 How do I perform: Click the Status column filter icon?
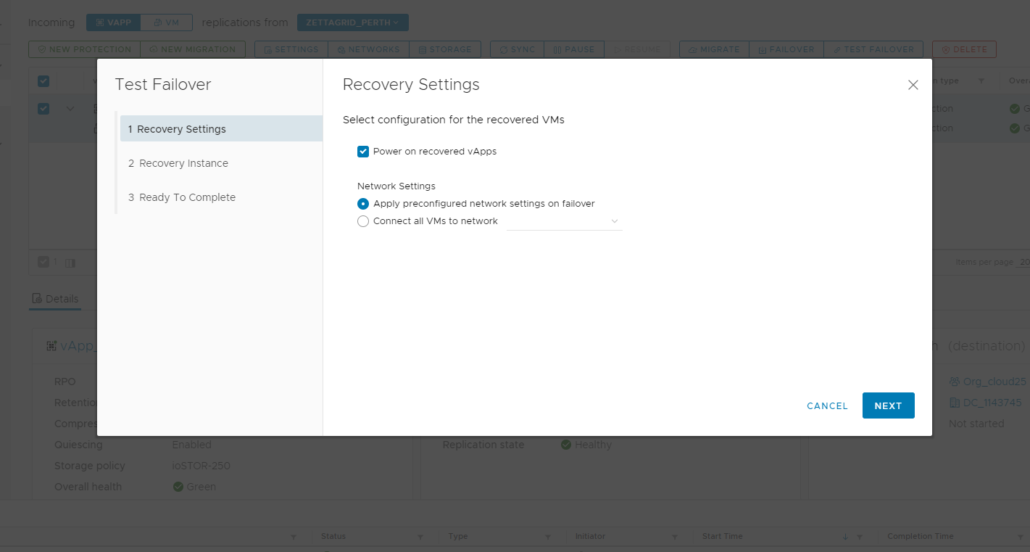[420, 537]
